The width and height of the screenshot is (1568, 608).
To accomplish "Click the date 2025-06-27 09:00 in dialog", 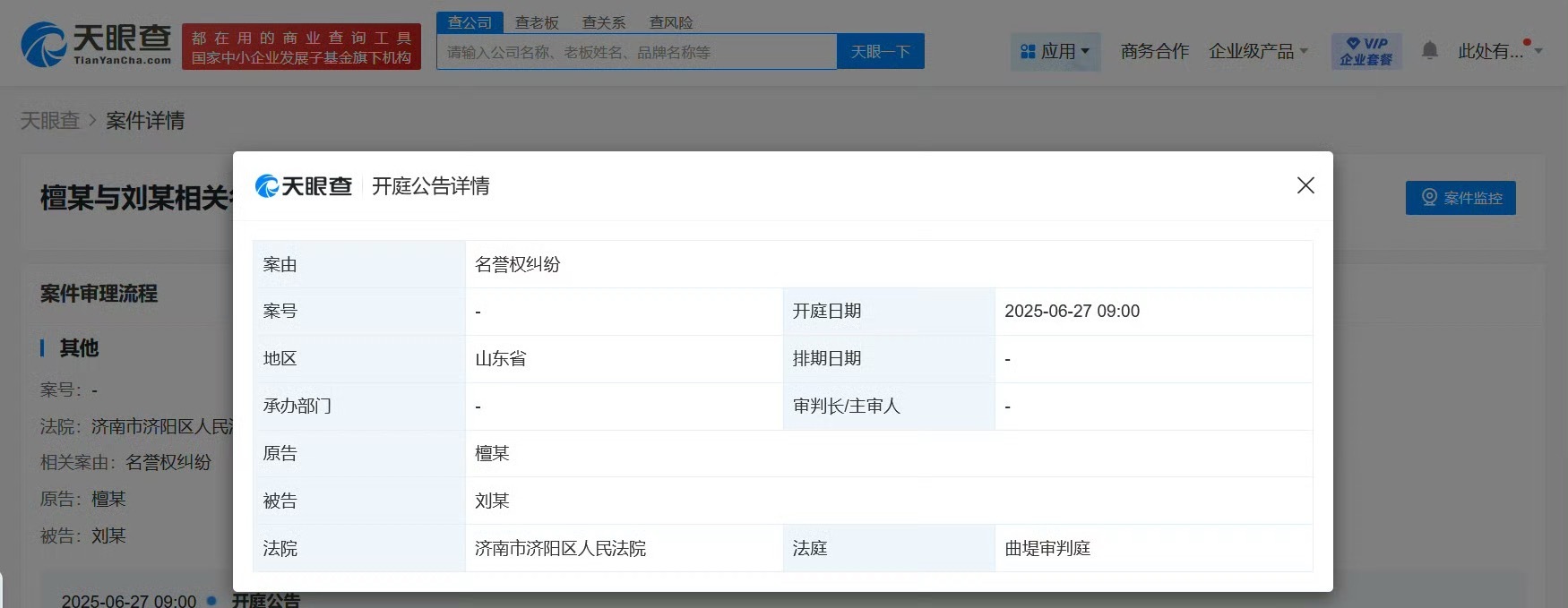I will pyautogui.click(x=1072, y=312).
